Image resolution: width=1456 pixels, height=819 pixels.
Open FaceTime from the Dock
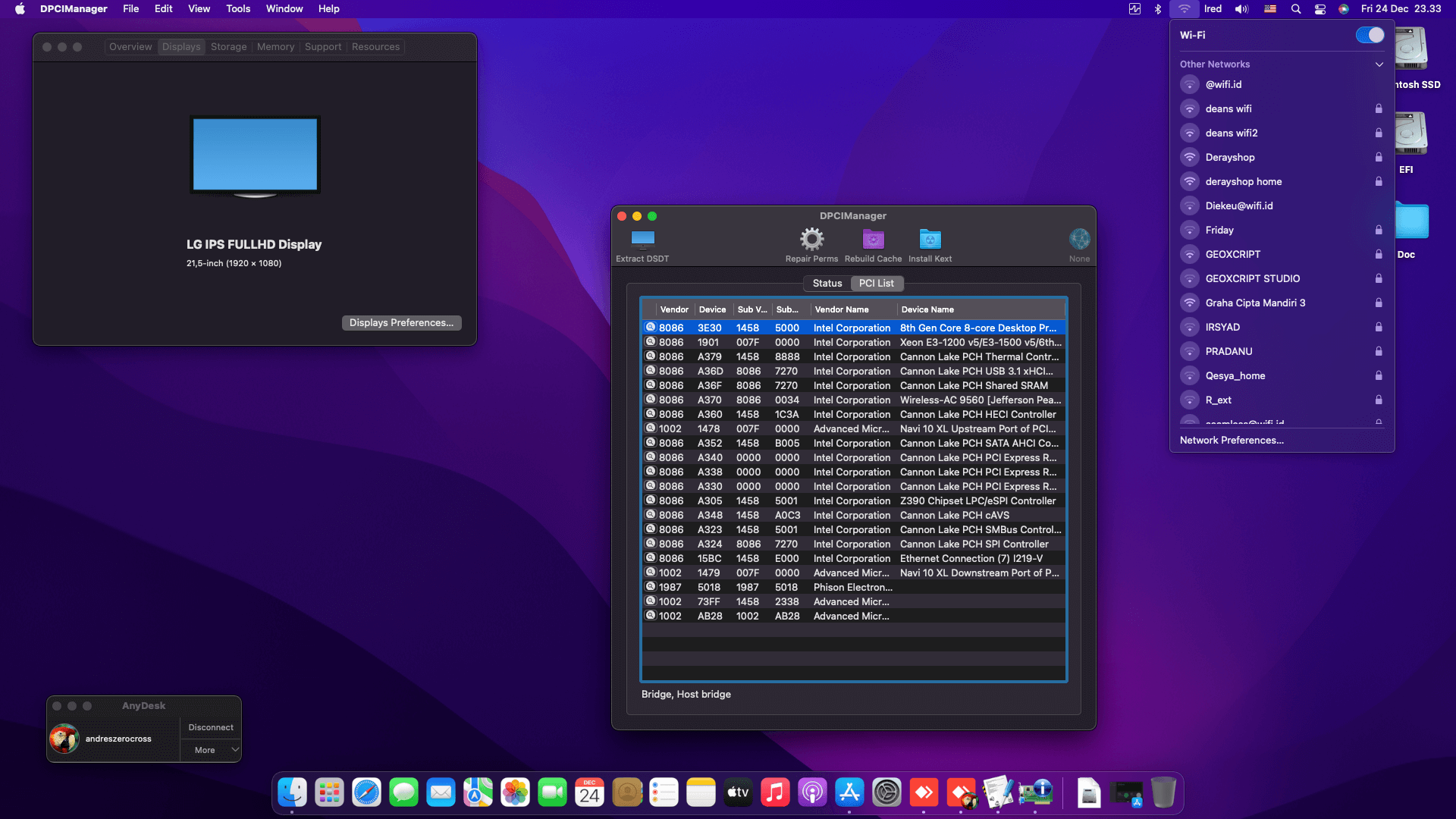[552, 792]
